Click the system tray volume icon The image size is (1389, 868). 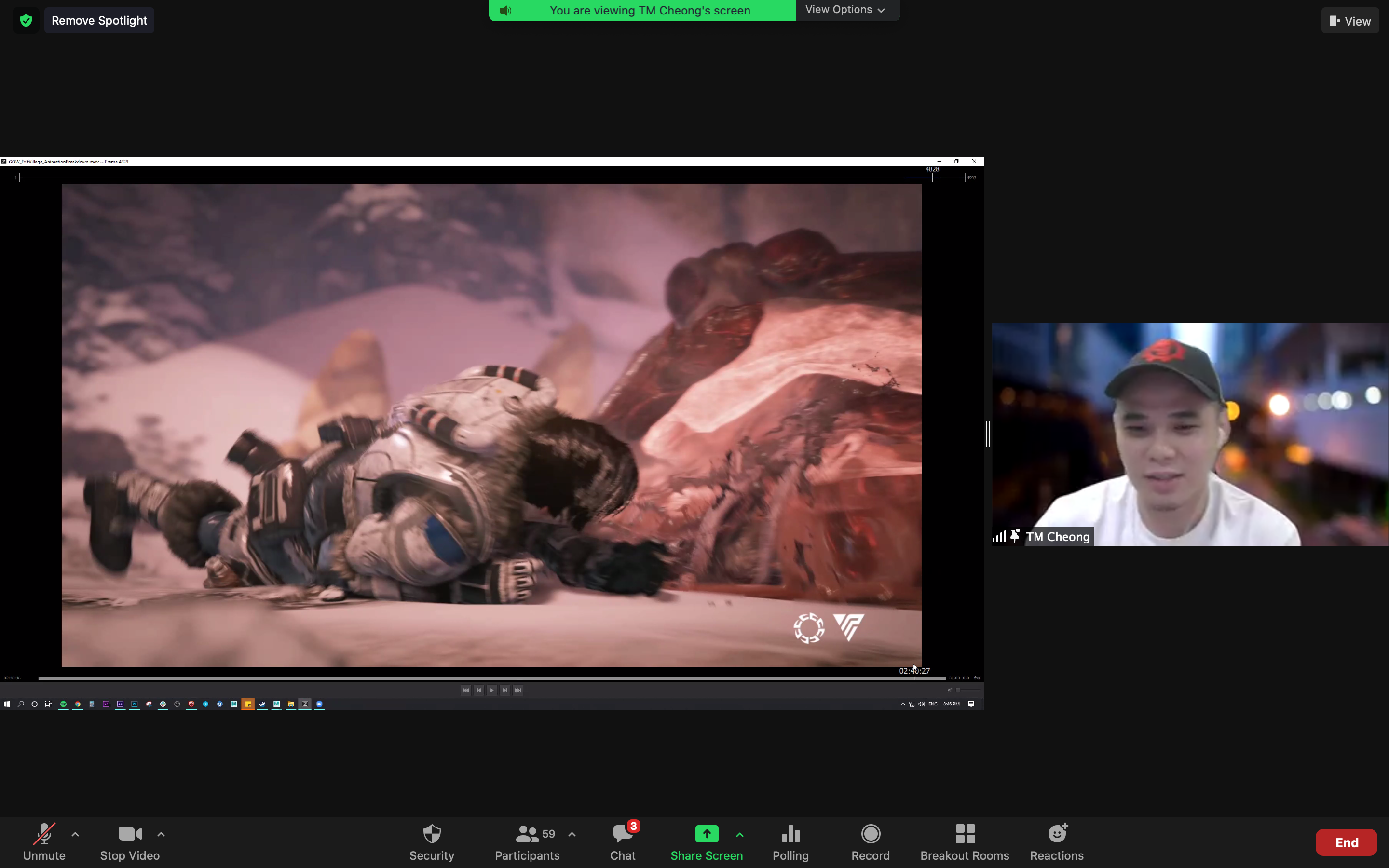921,705
